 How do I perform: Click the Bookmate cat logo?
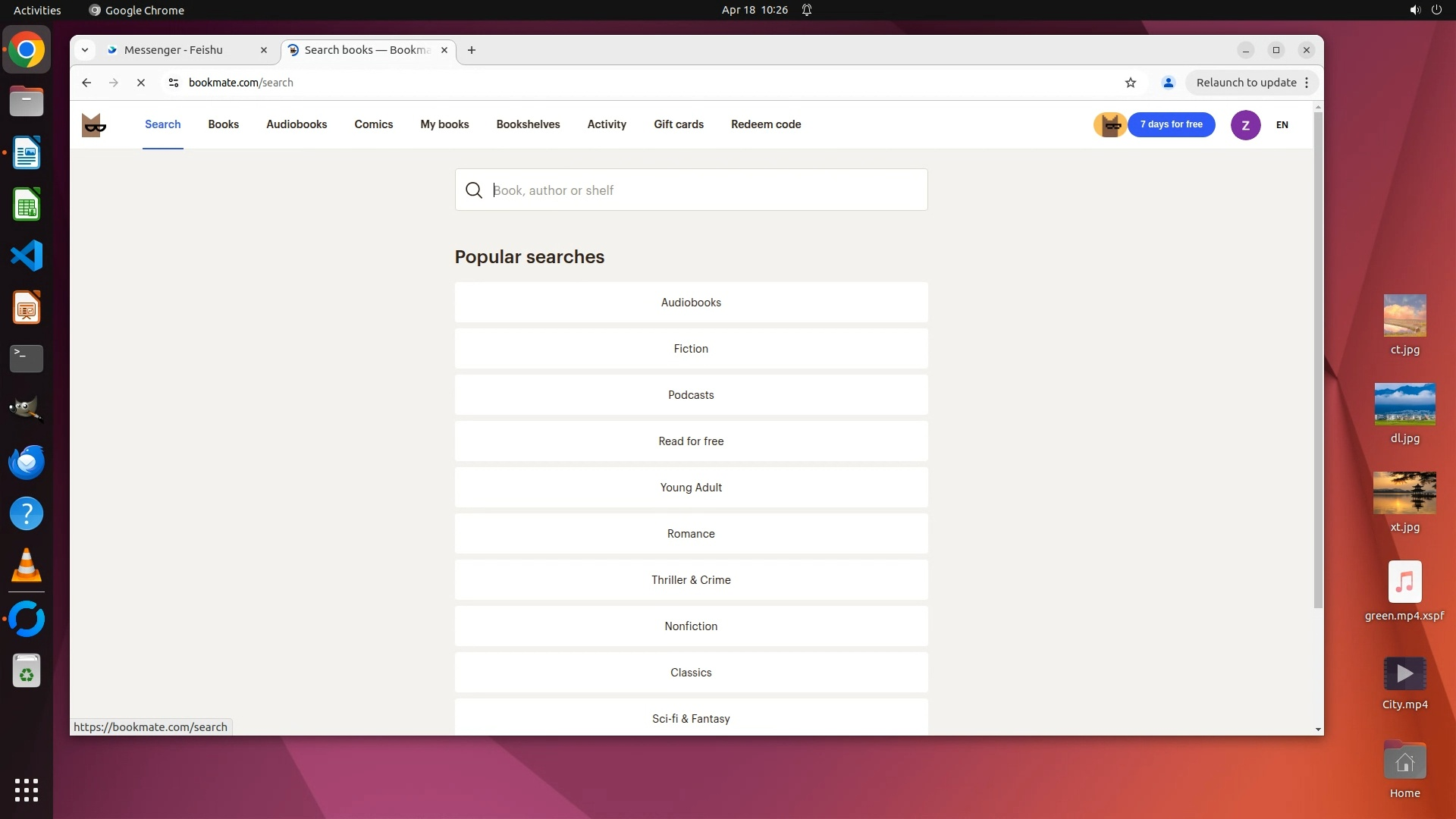(94, 125)
